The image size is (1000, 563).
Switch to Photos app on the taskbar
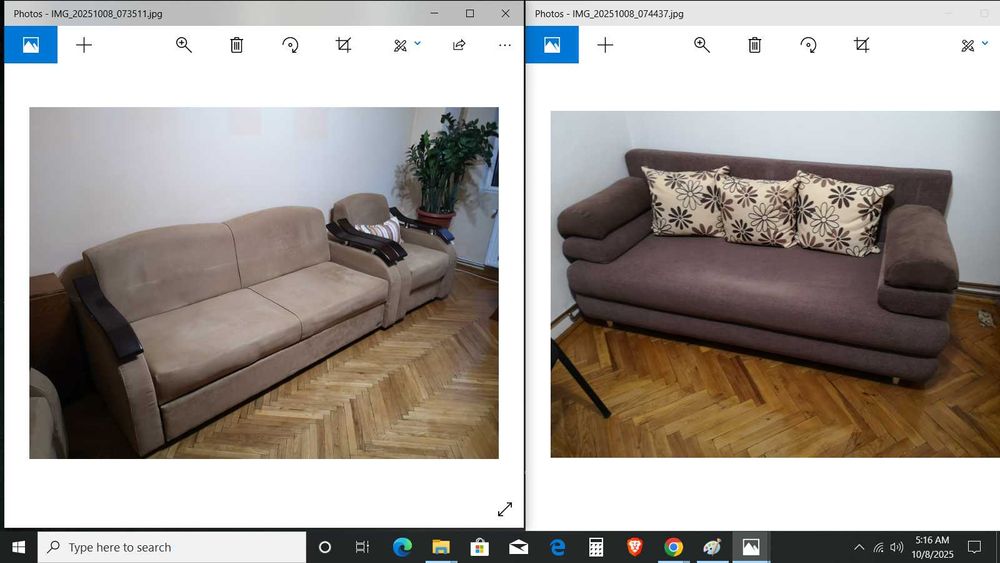(751, 547)
